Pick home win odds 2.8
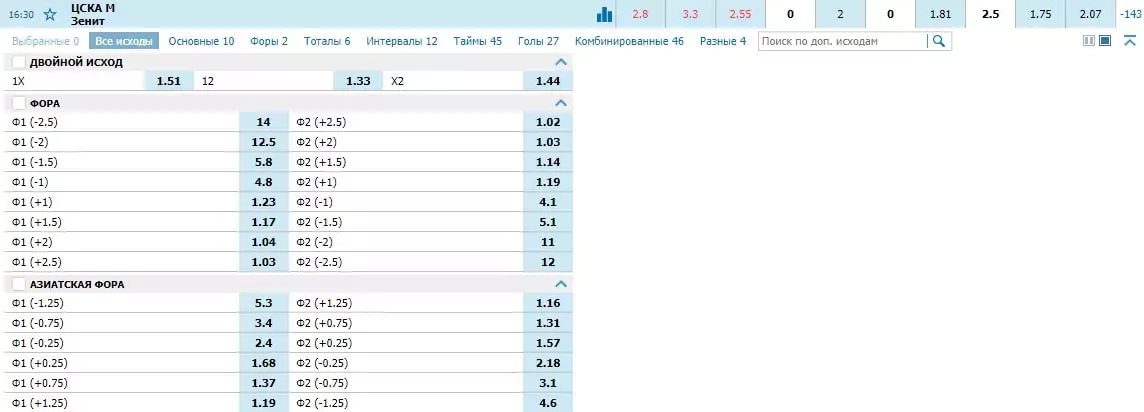This screenshot has width=1144, height=412. (x=641, y=14)
